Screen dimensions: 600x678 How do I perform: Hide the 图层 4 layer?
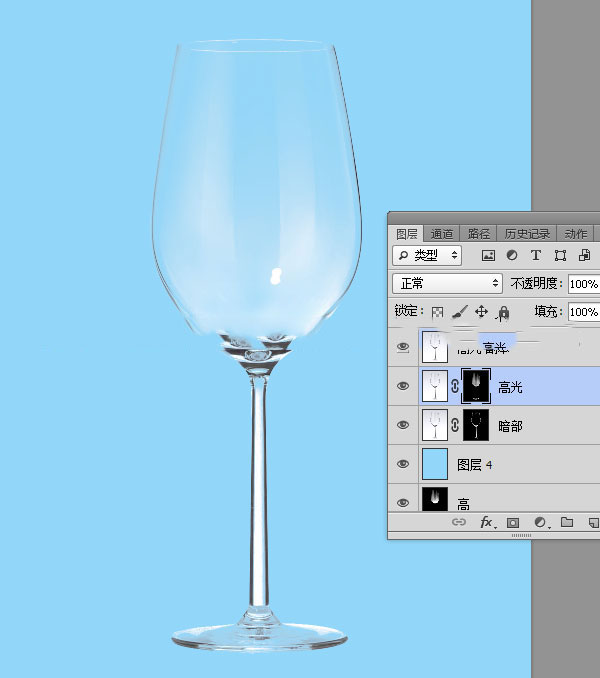[403, 464]
